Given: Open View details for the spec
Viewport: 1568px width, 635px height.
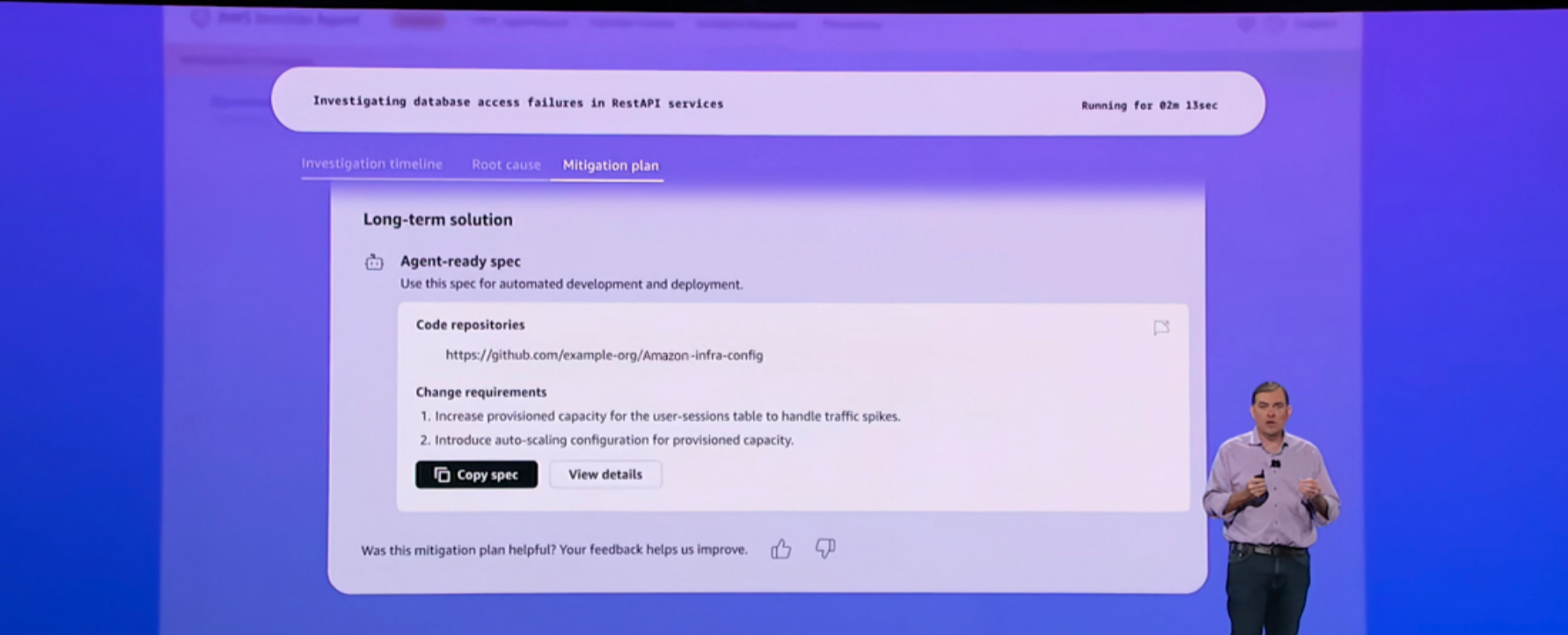Looking at the screenshot, I should tap(605, 475).
